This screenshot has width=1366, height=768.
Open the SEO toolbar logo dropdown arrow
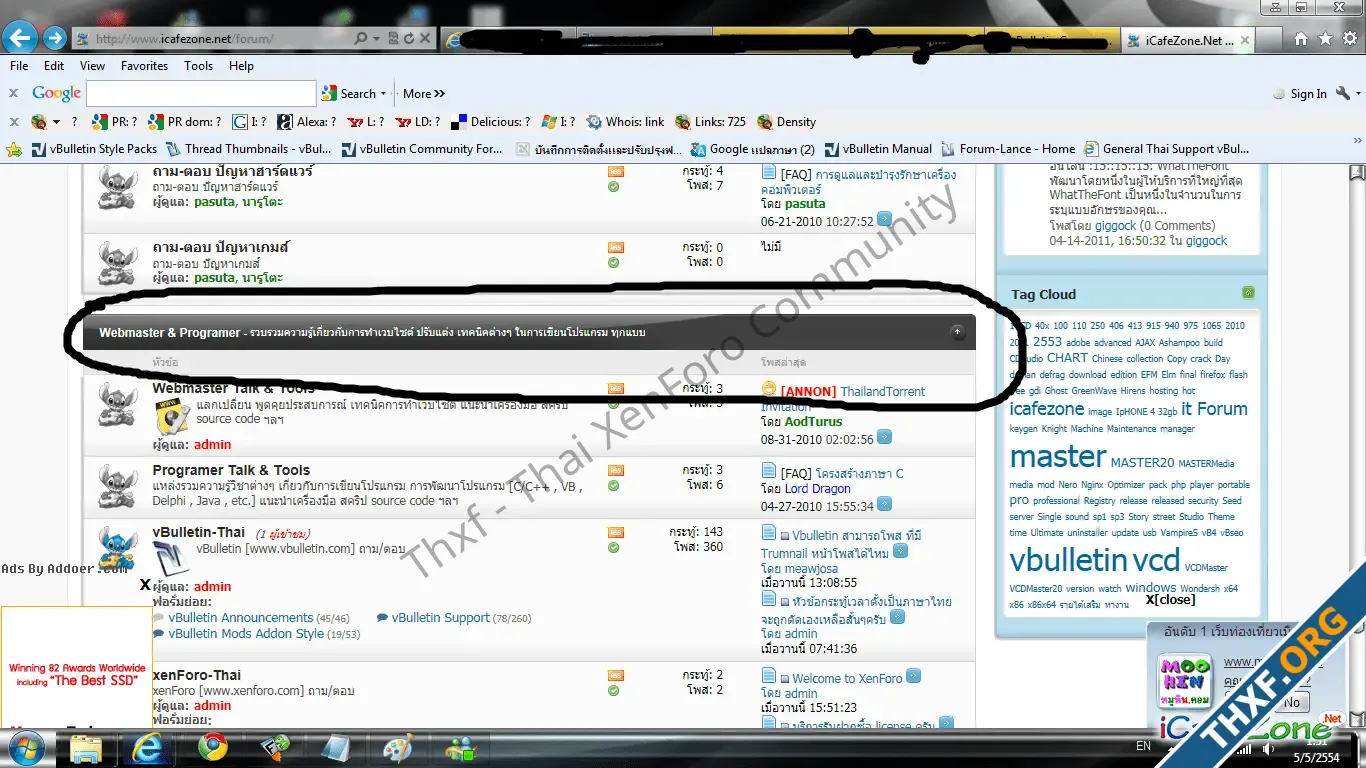(x=57, y=122)
